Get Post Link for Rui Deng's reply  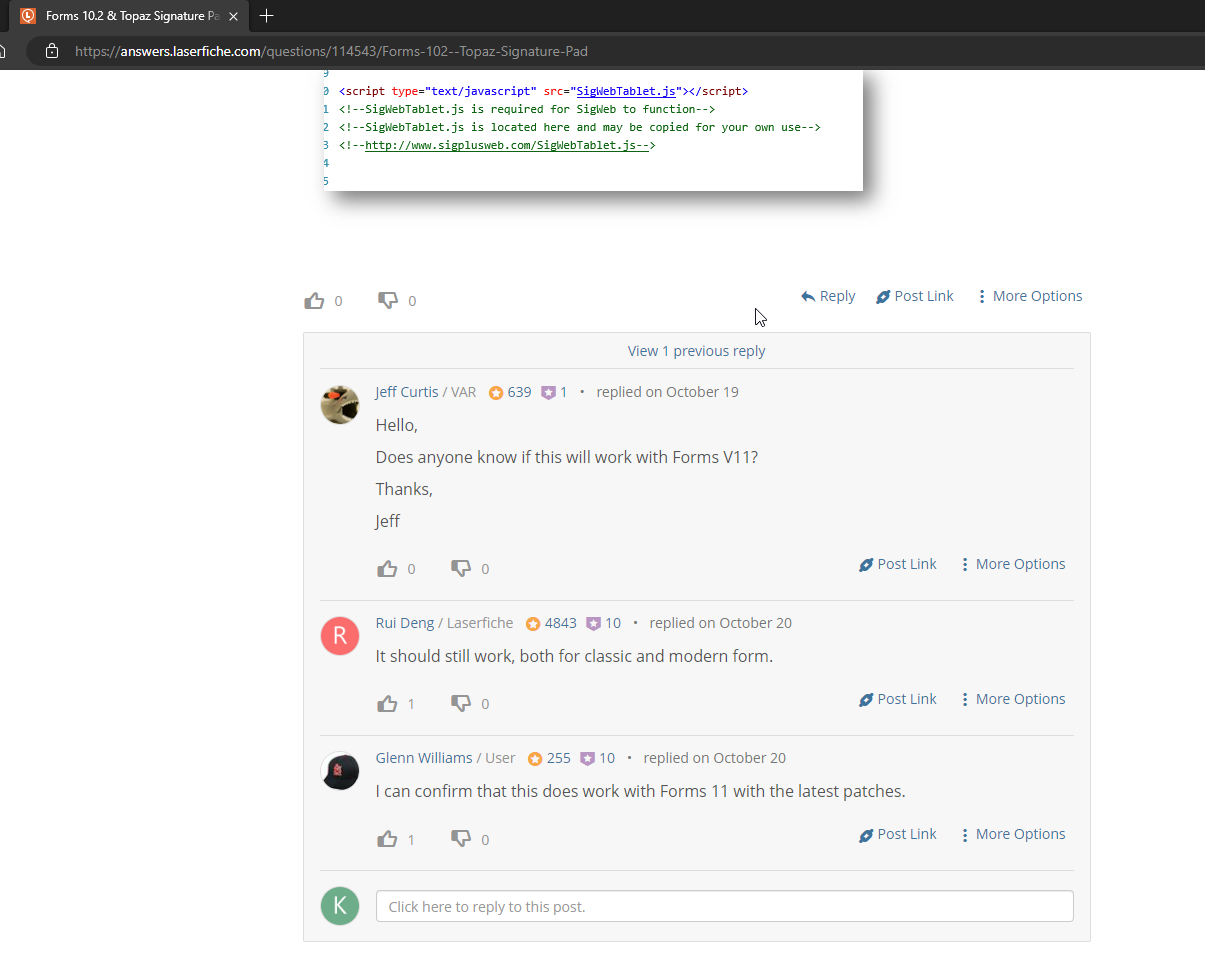898,699
